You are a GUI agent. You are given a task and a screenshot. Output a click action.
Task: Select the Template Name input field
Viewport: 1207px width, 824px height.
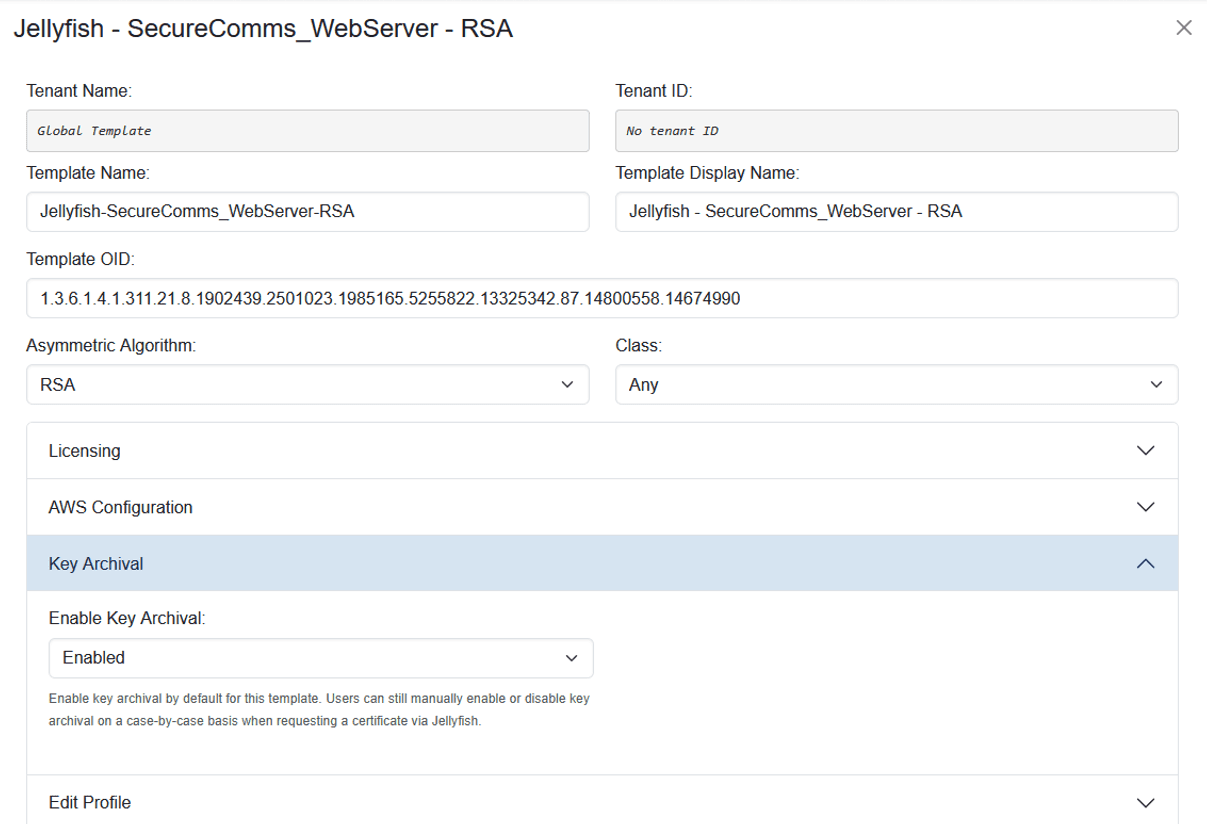(307, 211)
